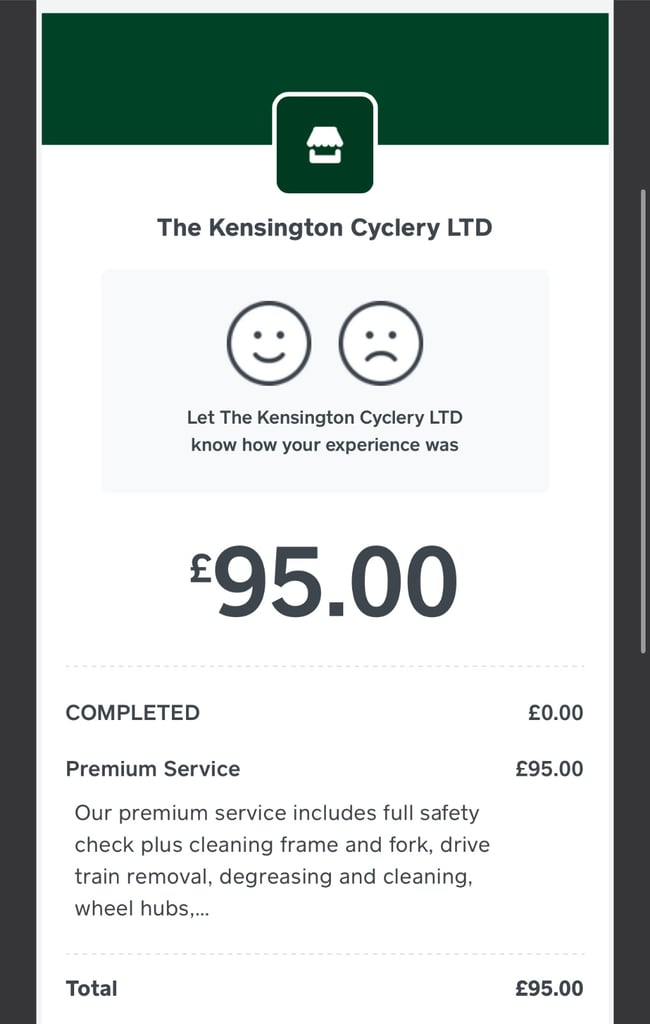Click the £95.00 price for Premium Service
Image resolution: width=650 pixels, height=1024 pixels.
[x=549, y=769]
